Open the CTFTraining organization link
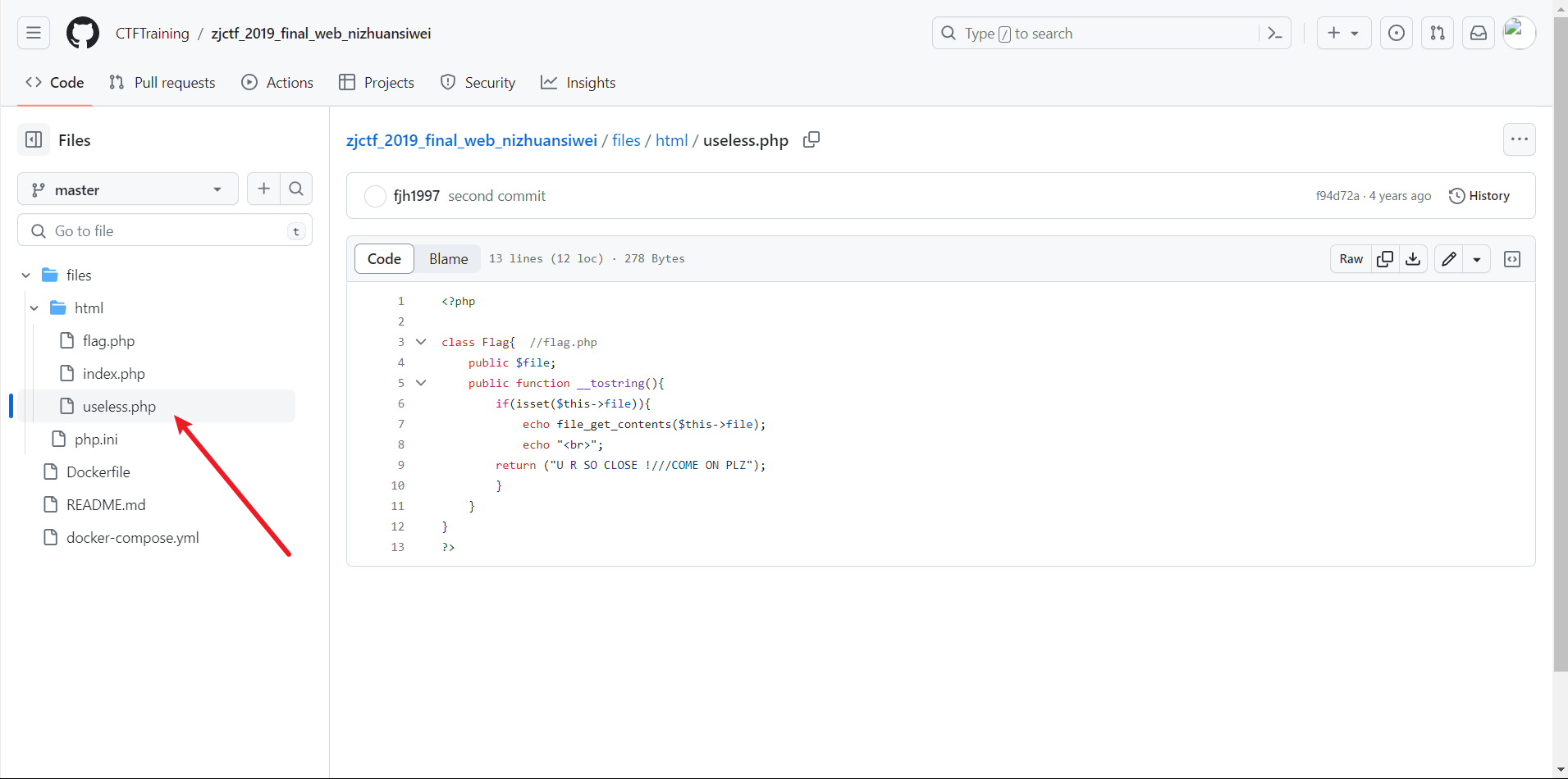1568x779 pixels. [153, 34]
